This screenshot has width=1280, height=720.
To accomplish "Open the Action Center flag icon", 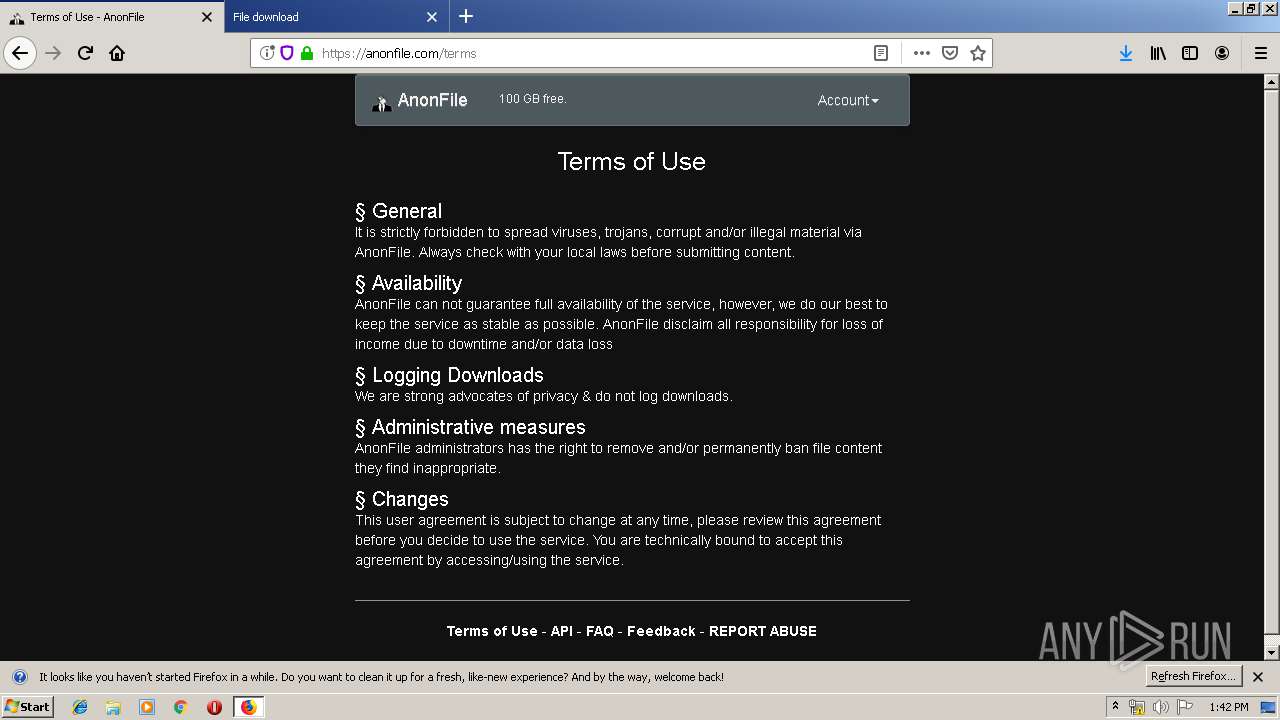I will point(1185,707).
